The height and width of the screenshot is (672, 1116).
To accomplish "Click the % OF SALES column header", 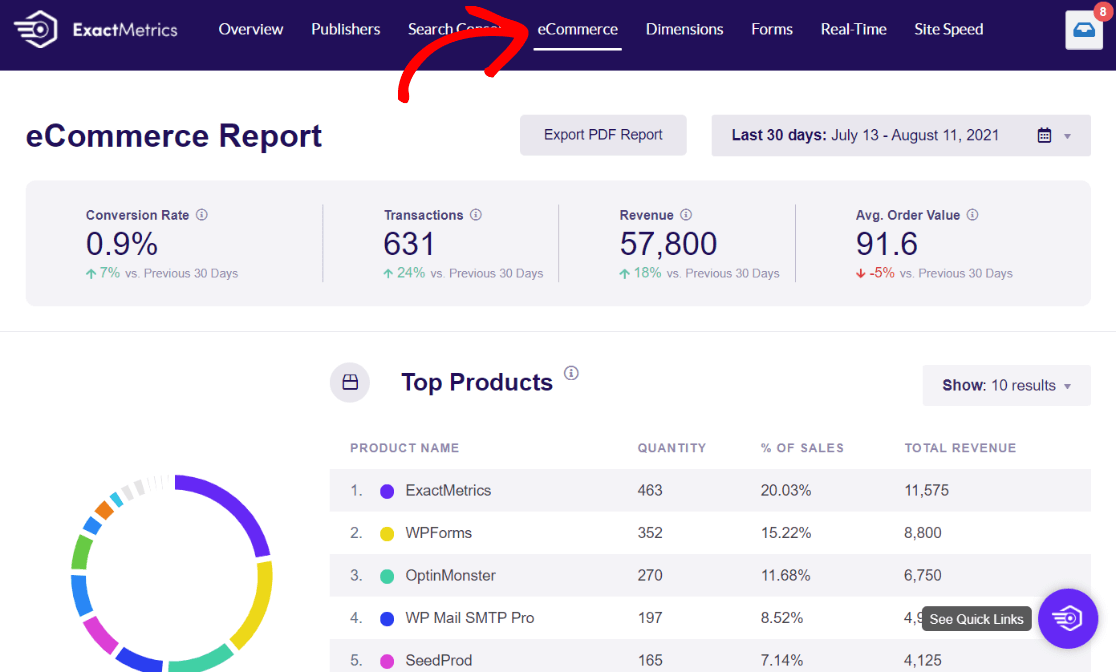I will (802, 448).
